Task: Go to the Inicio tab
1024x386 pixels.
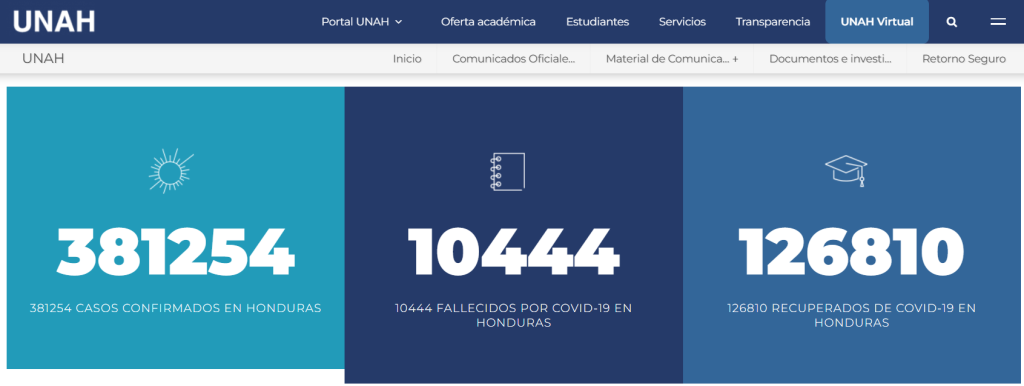Action: (x=407, y=59)
